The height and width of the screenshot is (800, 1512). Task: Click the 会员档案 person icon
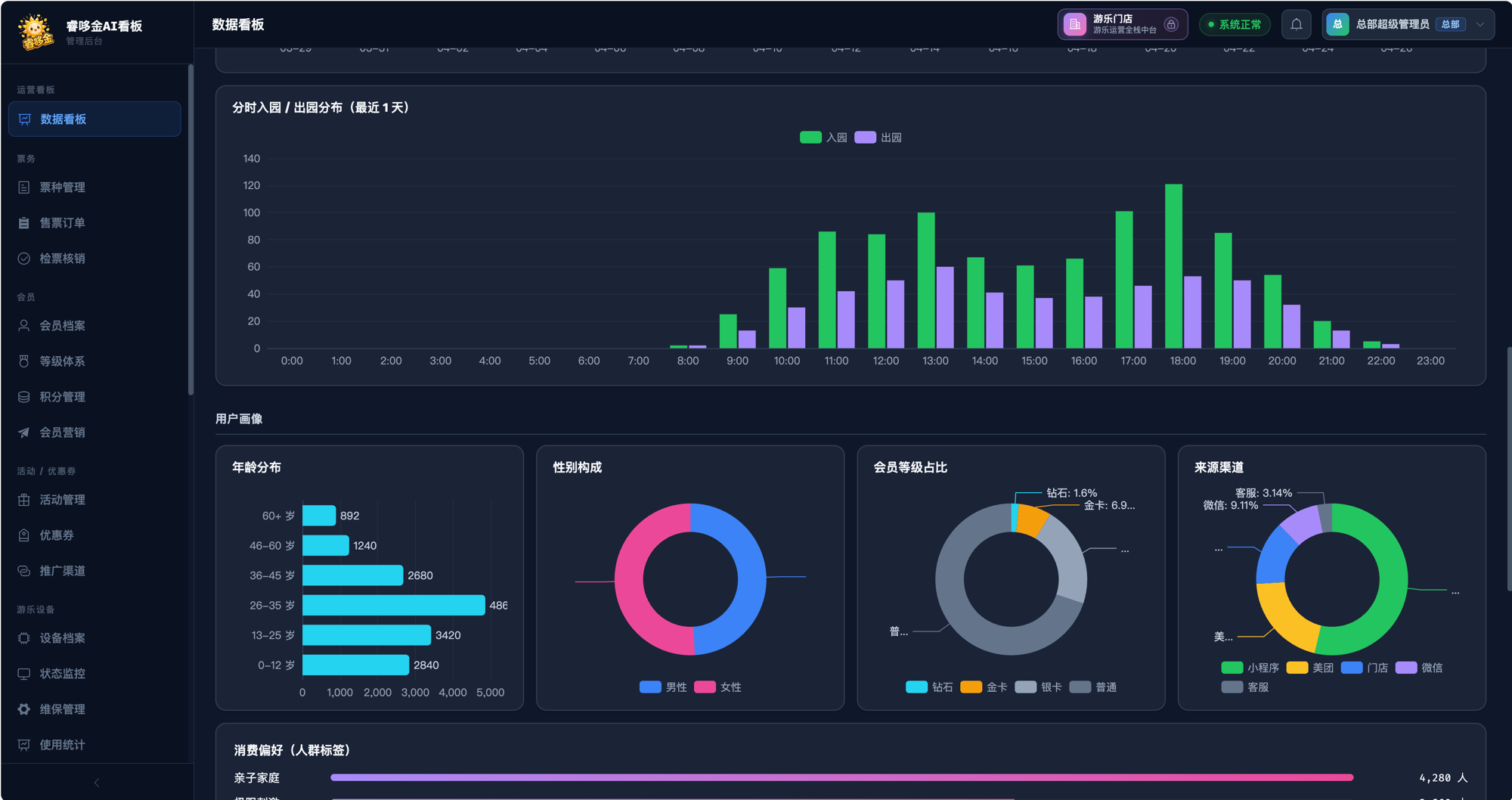(x=24, y=326)
